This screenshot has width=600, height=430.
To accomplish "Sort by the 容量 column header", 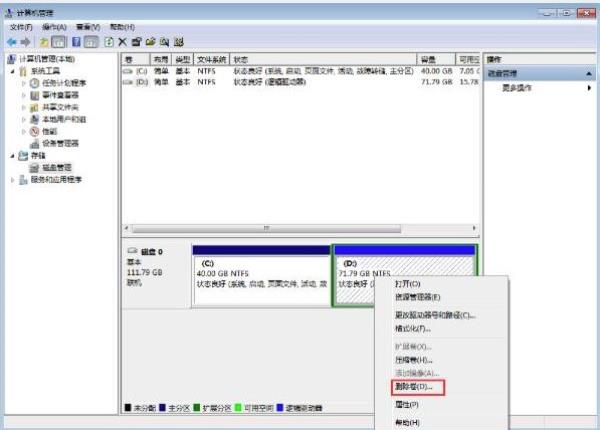I will 436,60.
